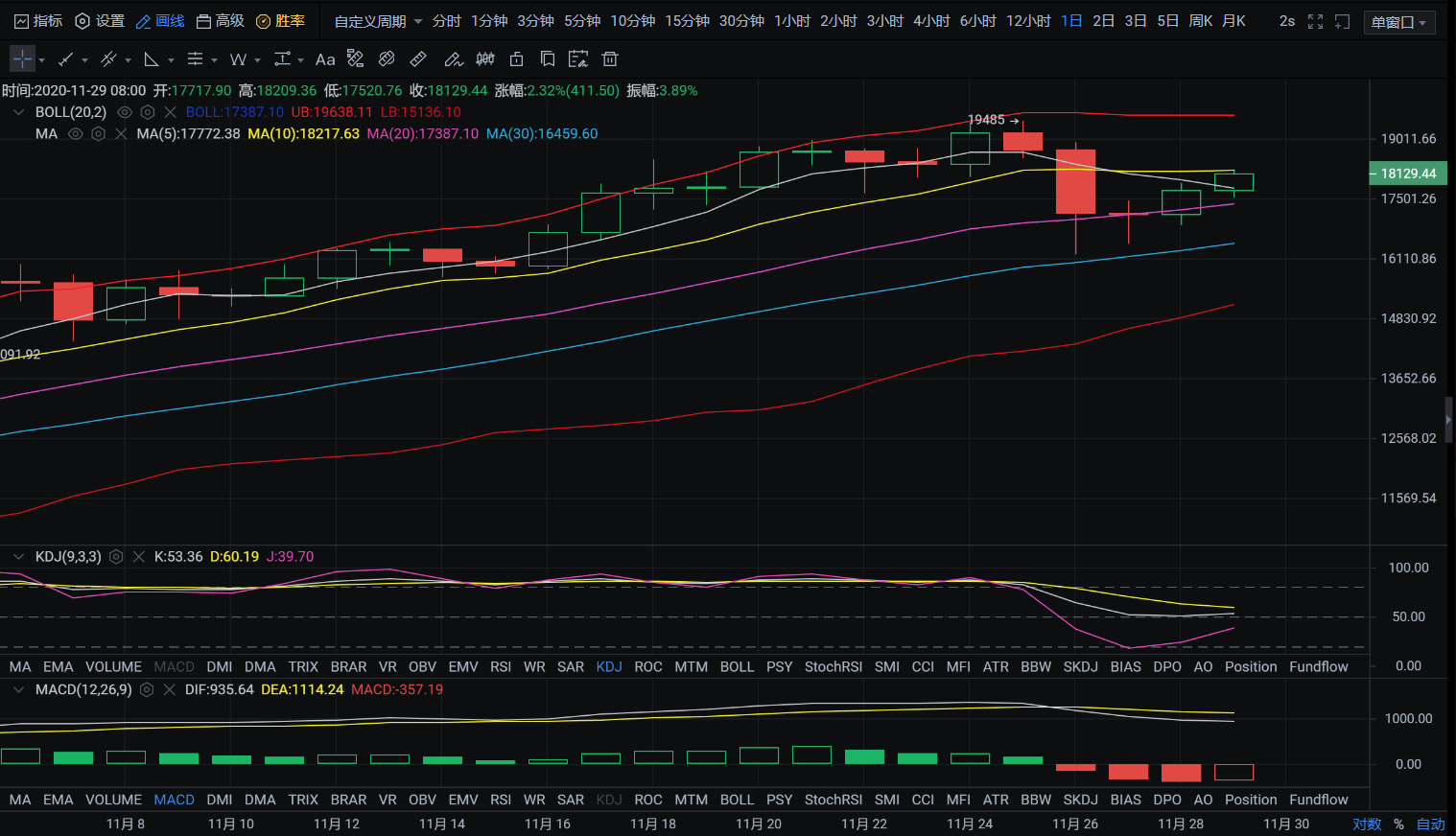Click the lock drawings icon
Viewport: 1456px width, 836px height.
[x=516, y=59]
